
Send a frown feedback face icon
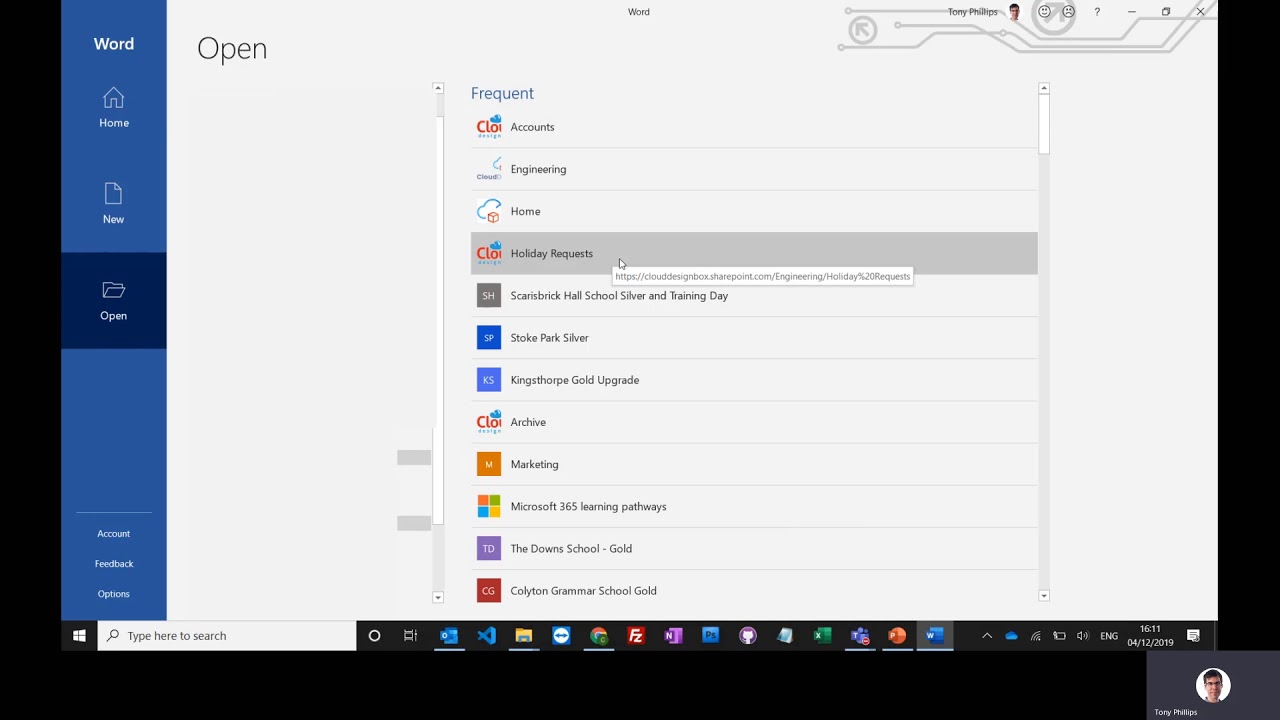coord(1069,12)
